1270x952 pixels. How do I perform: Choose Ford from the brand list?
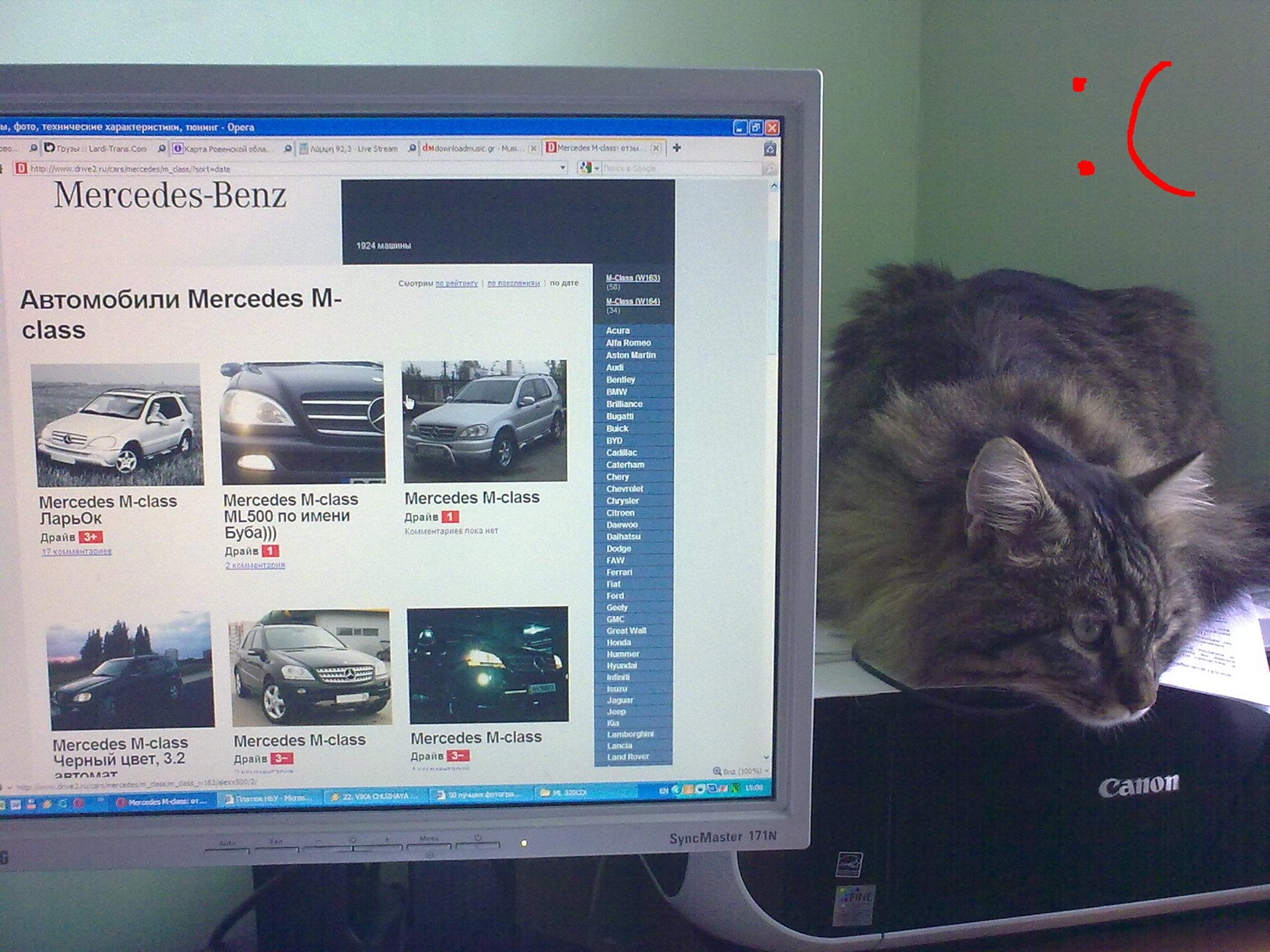(x=615, y=596)
